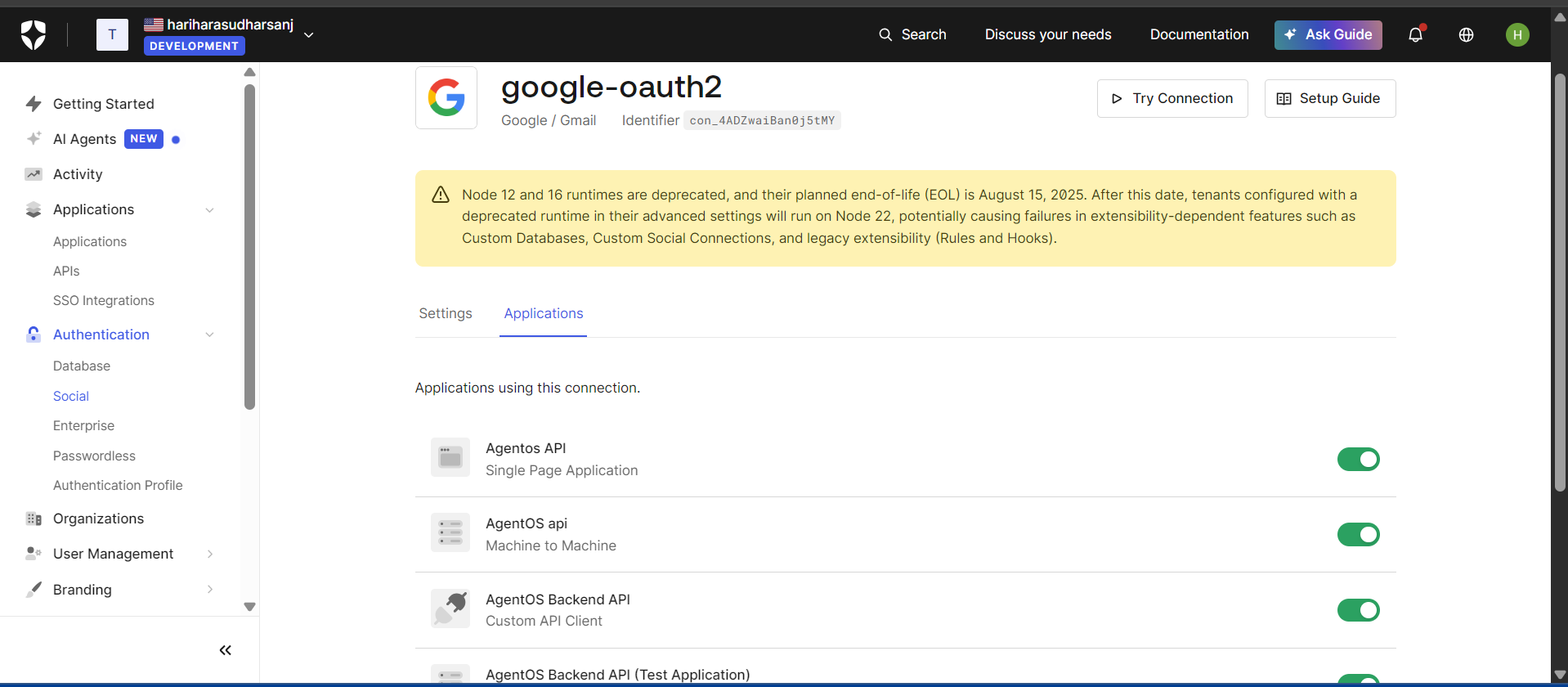The height and width of the screenshot is (687, 1568).
Task: Open SSO Integrations sidebar item
Action: [104, 300]
